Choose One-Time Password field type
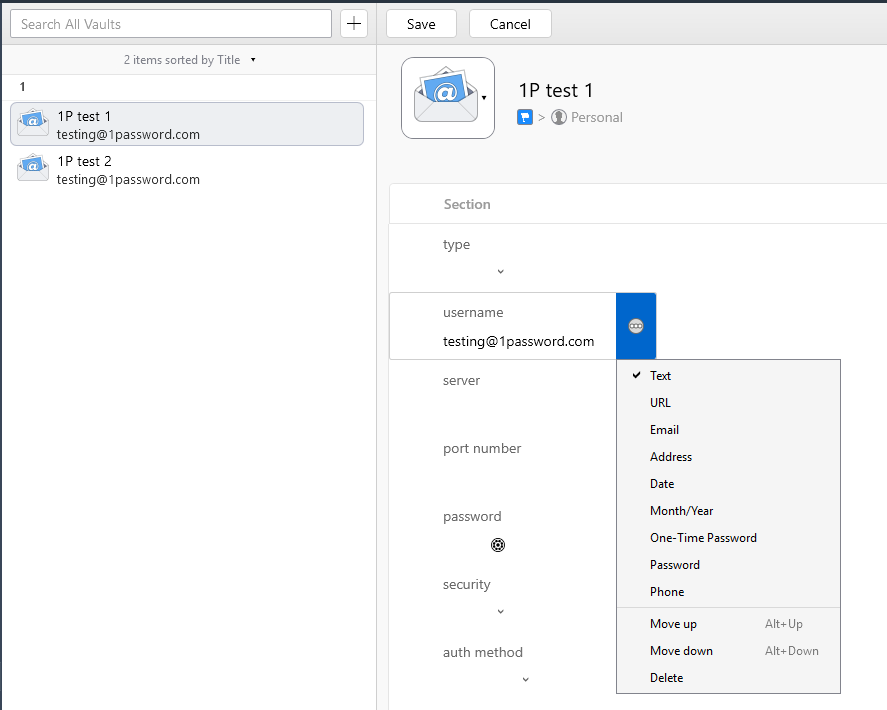The height and width of the screenshot is (710, 887). tap(728, 538)
